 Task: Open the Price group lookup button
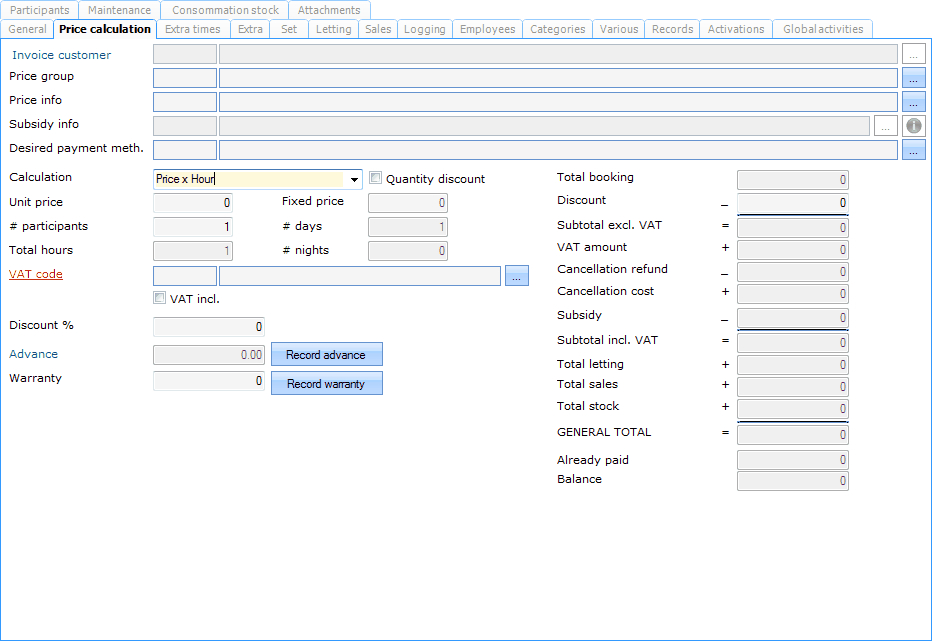click(913, 78)
